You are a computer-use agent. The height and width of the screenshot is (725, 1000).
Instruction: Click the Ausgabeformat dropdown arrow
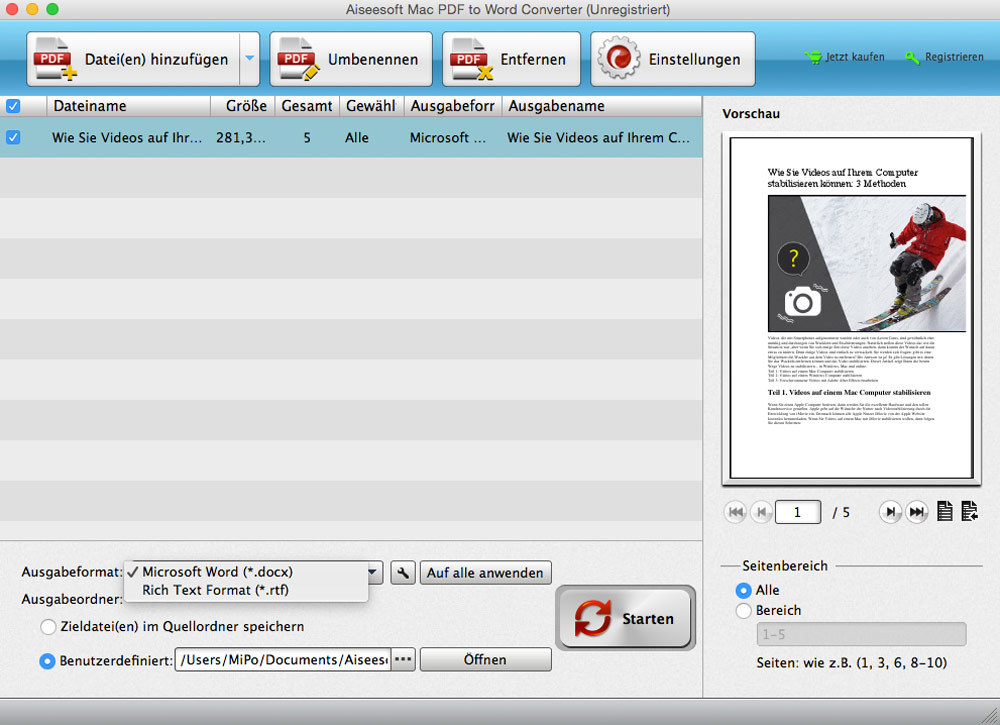pos(374,572)
